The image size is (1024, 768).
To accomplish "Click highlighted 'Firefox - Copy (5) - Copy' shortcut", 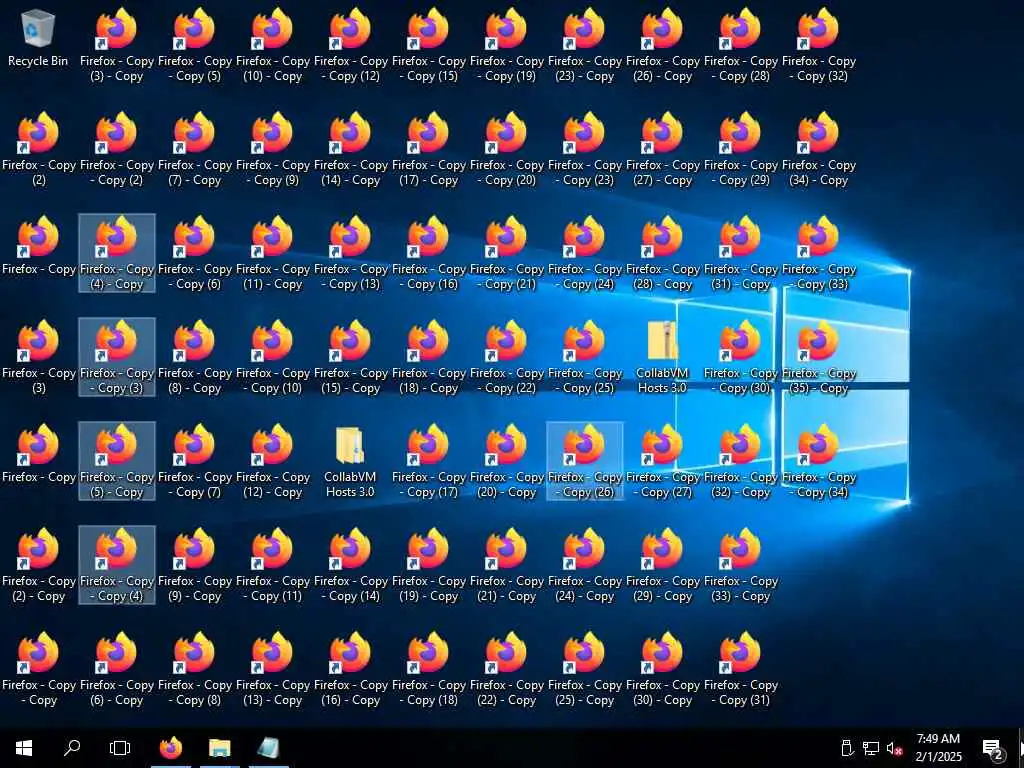I will tap(117, 461).
